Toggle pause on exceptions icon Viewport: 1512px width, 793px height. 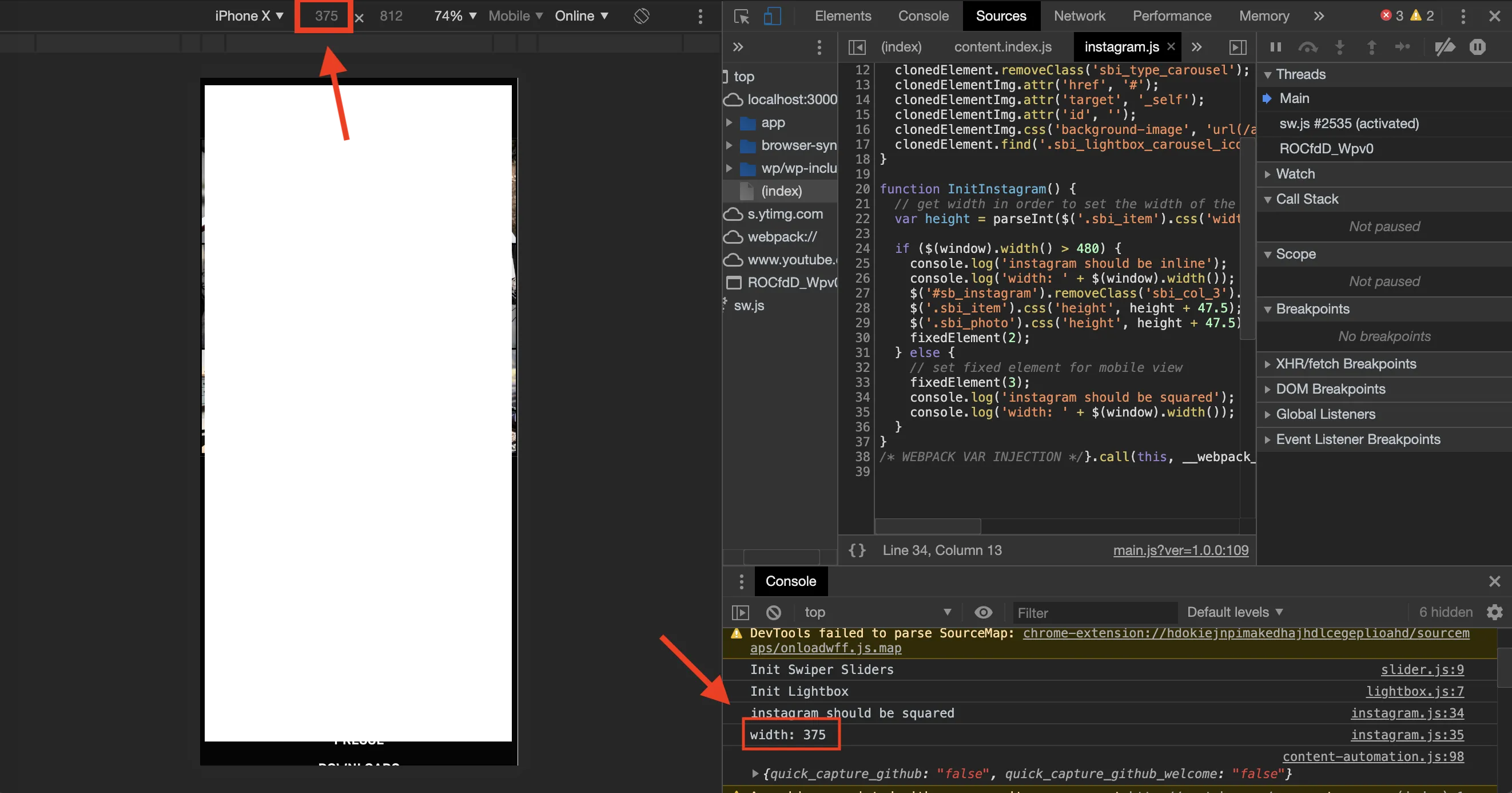(x=1477, y=47)
